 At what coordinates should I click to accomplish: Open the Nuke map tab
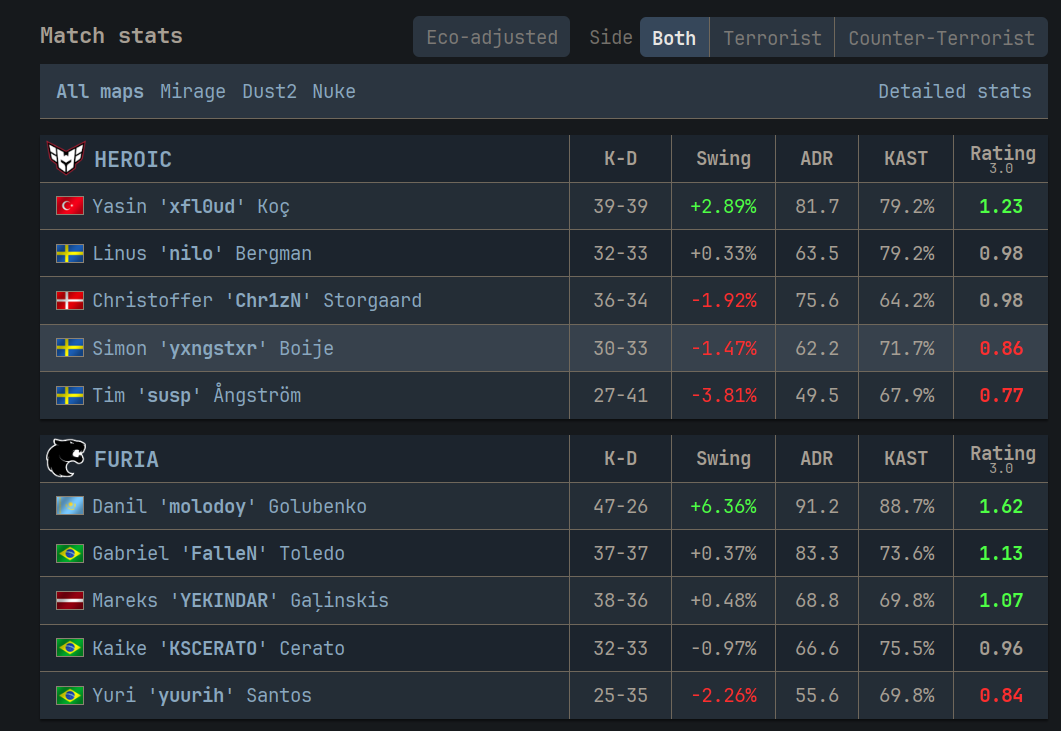334,91
